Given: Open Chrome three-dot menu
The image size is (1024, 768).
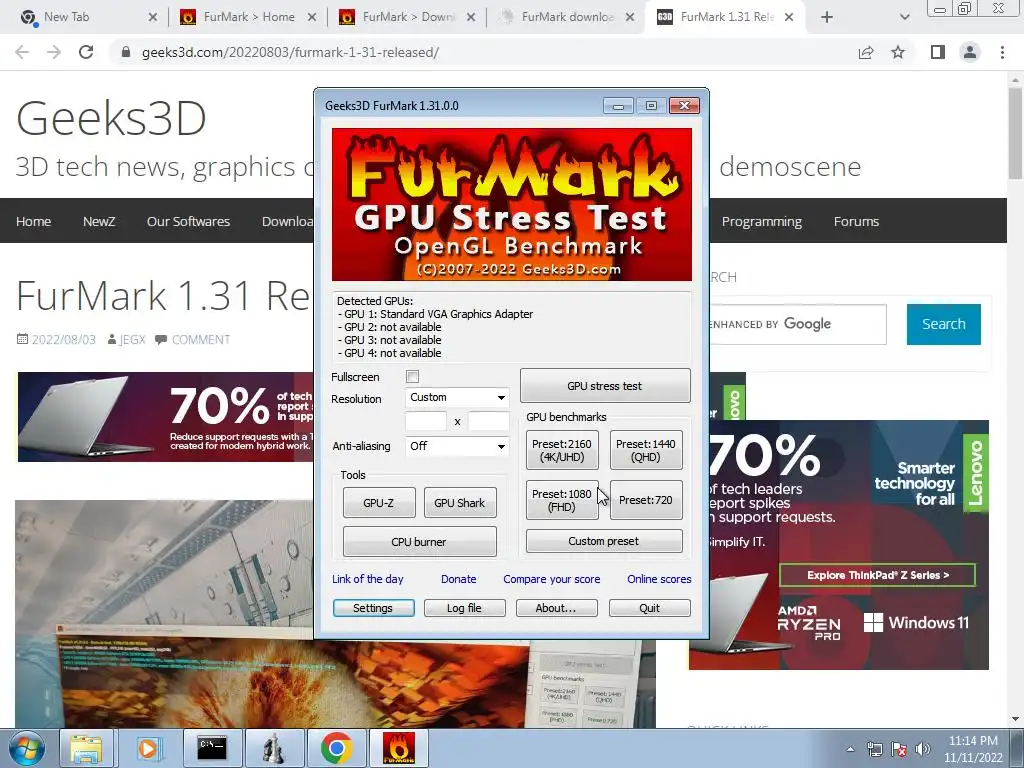Looking at the screenshot, I should point(1002,52).
